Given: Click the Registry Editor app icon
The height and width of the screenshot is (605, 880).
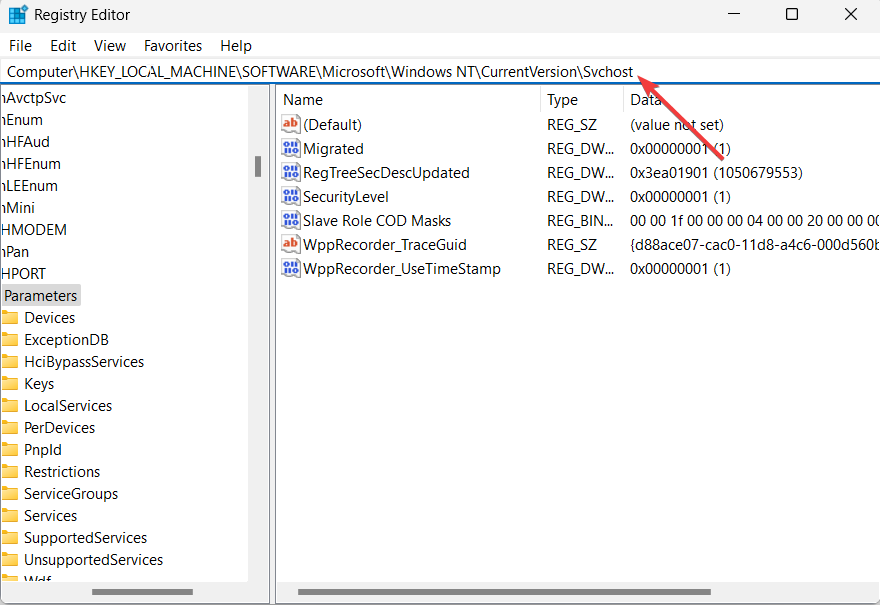Looking at the screenshot, I should pyautogui.click(x=17, y=15).
